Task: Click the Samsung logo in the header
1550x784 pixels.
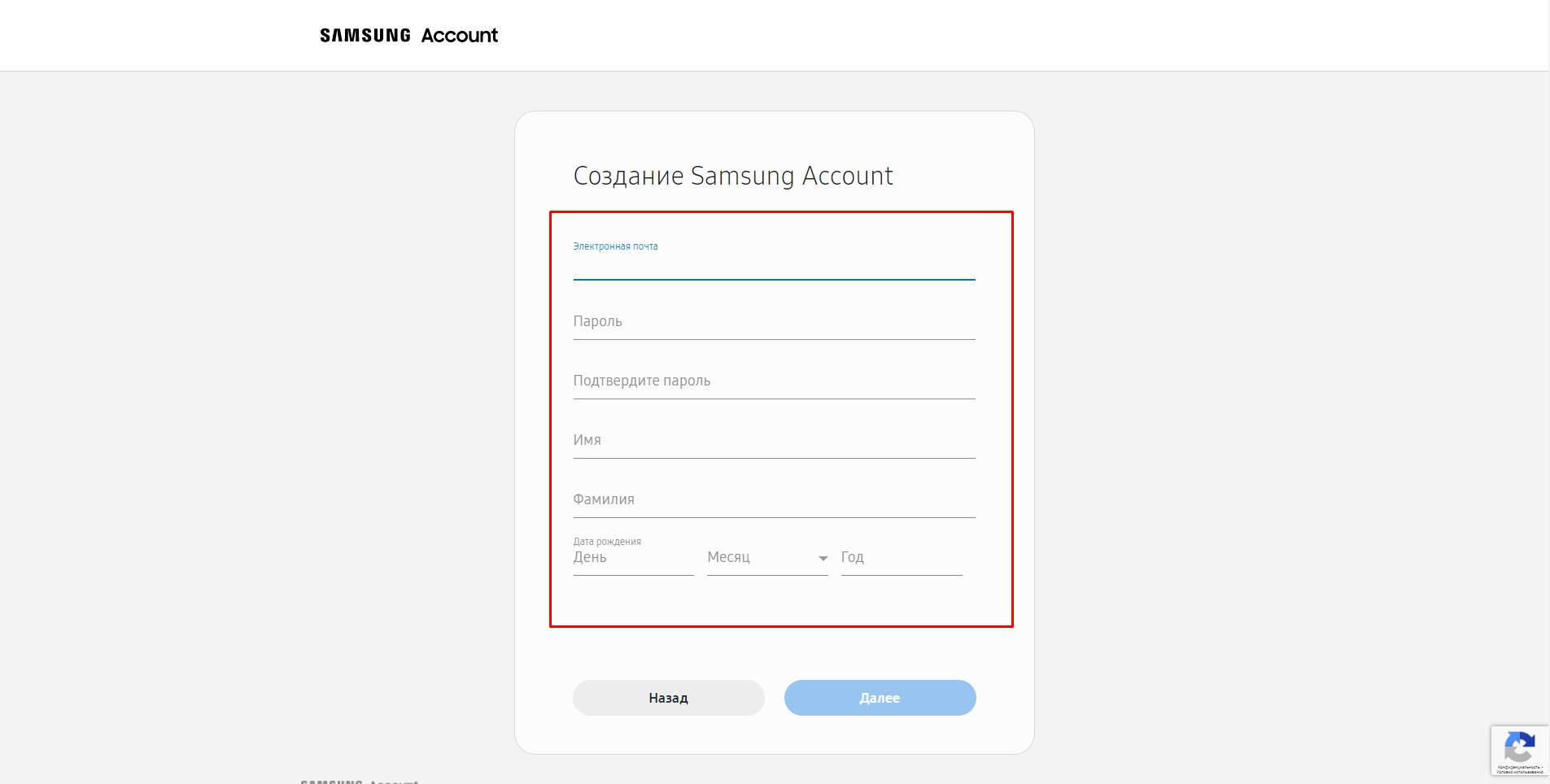Action: (x=365, y=35)
